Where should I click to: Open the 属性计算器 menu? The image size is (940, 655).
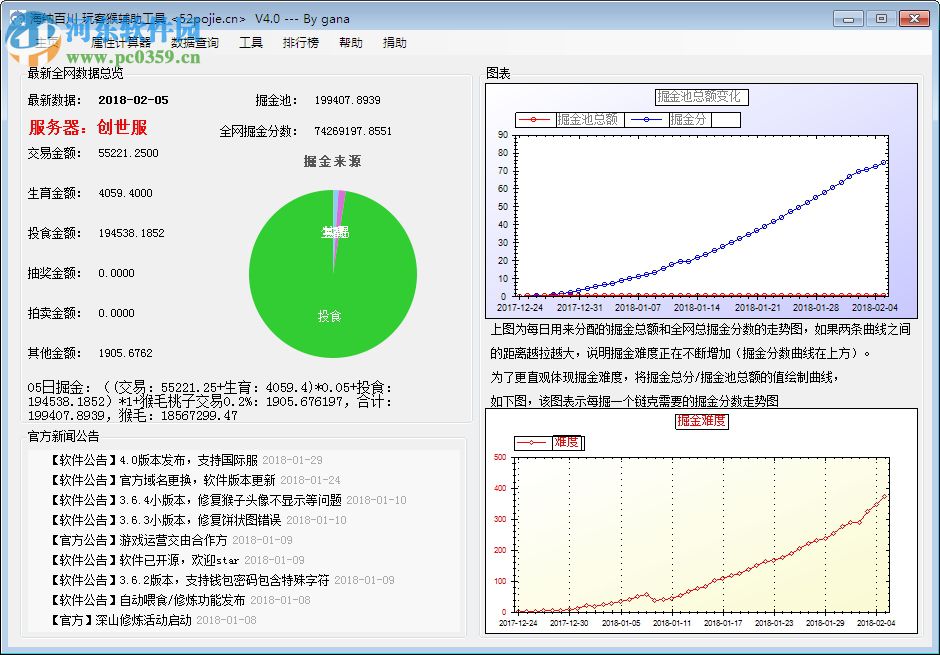[120, 42]
